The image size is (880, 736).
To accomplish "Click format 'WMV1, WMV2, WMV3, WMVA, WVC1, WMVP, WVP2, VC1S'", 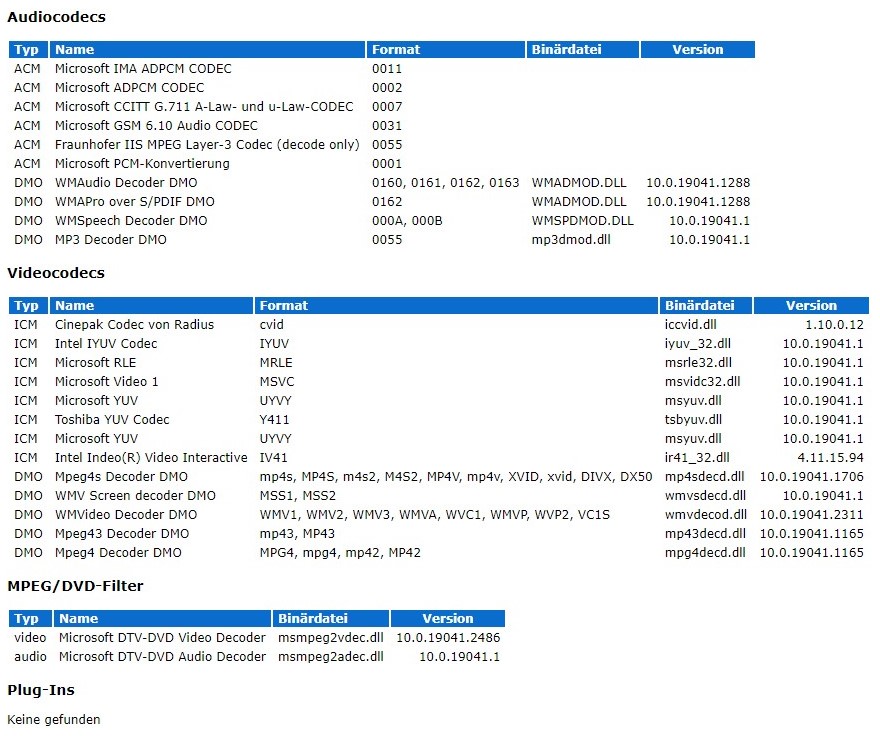I will point(434,515).
